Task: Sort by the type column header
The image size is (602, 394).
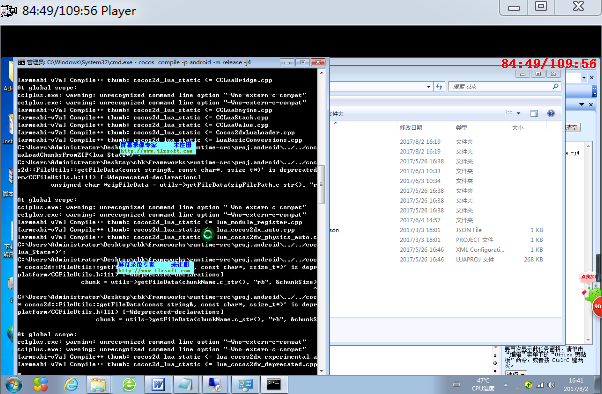Action: click(x=461, y=127)
